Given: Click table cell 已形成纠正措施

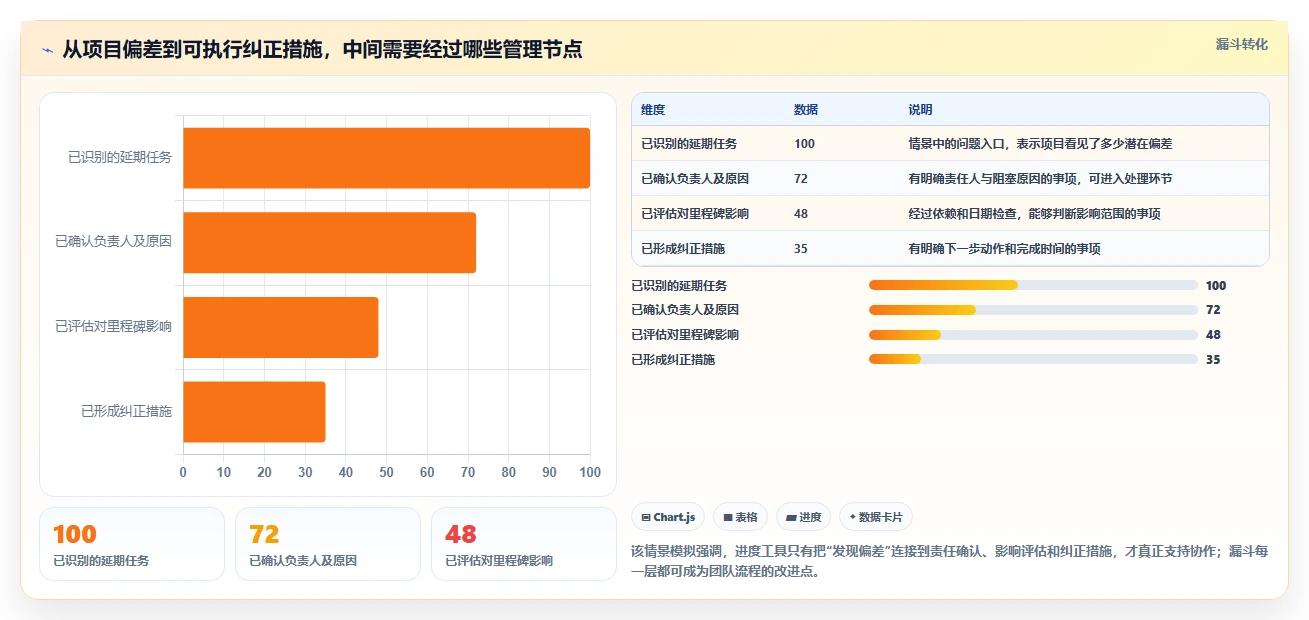Looking at the screenshot, I should 683,249.
